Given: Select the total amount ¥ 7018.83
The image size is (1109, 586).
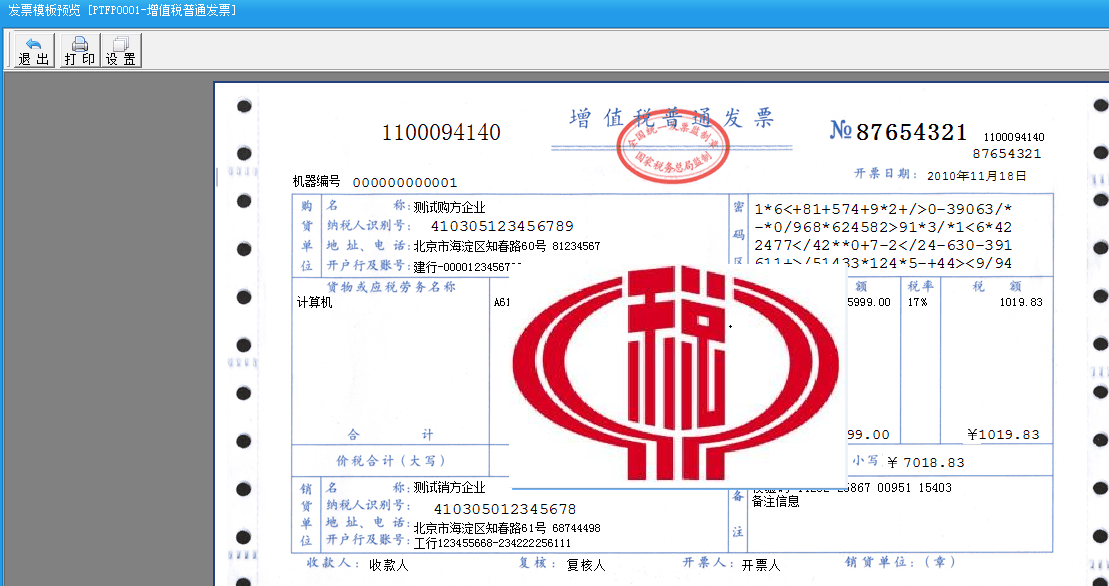Looking at the screenshot, I should (x=925, y=462).
